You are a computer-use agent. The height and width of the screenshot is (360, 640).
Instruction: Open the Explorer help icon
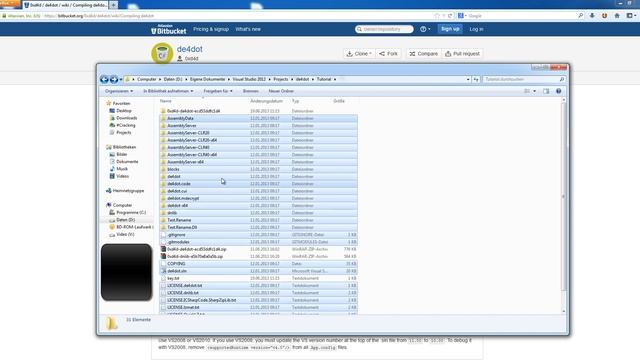pos(558,91)
